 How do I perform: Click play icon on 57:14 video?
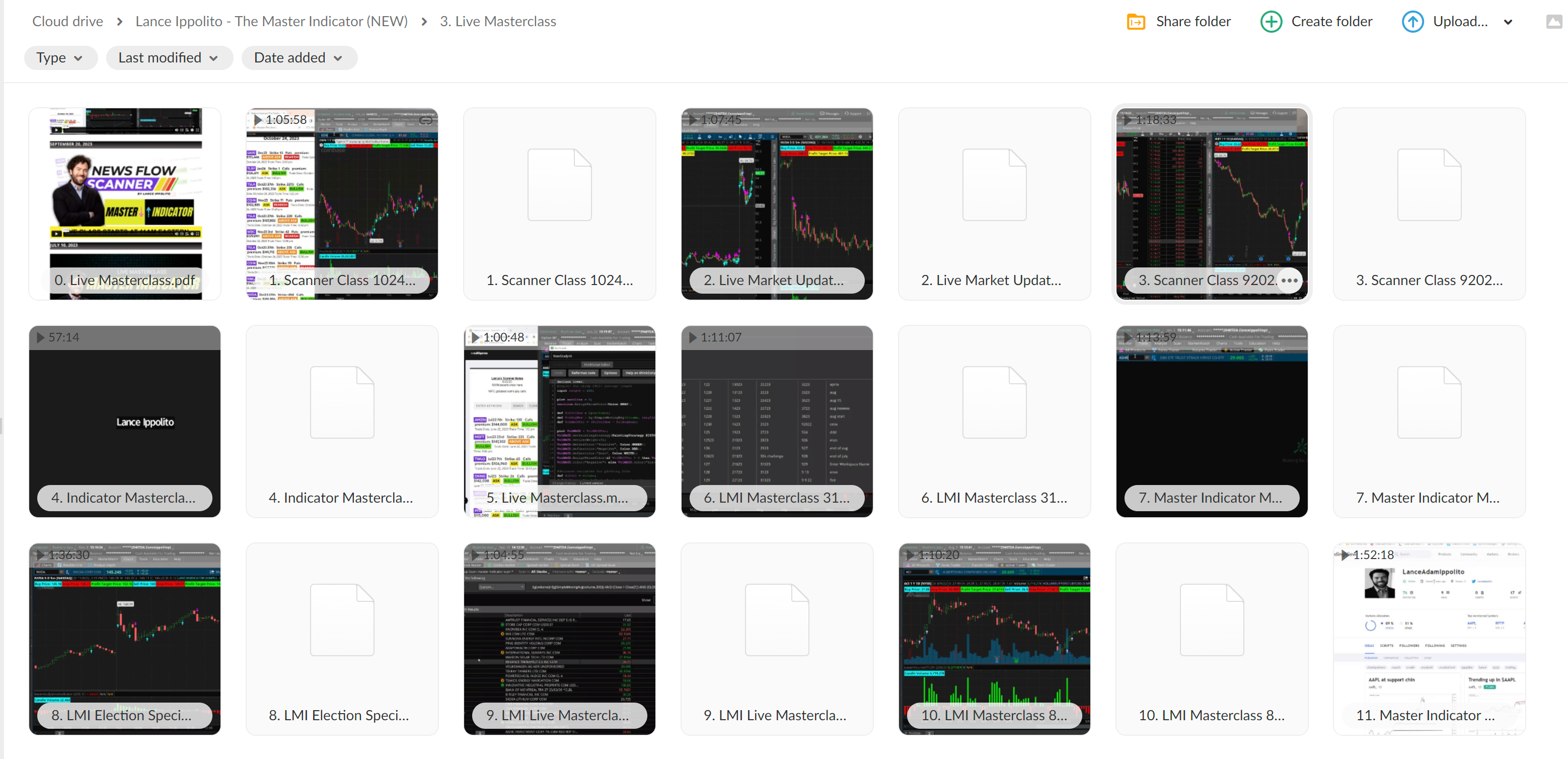[x=41, y=337]
